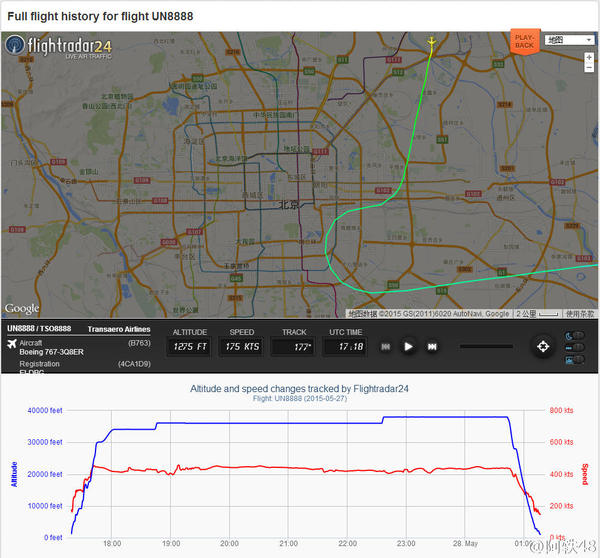Toggle the bottom picture option switch
The width and height of the screenshot is (600, 558).
[x=579, y=361]
